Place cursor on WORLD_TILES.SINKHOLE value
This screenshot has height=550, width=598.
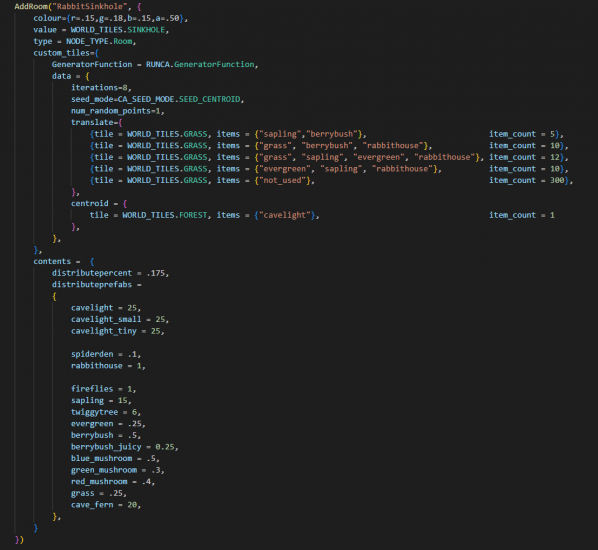117,30
